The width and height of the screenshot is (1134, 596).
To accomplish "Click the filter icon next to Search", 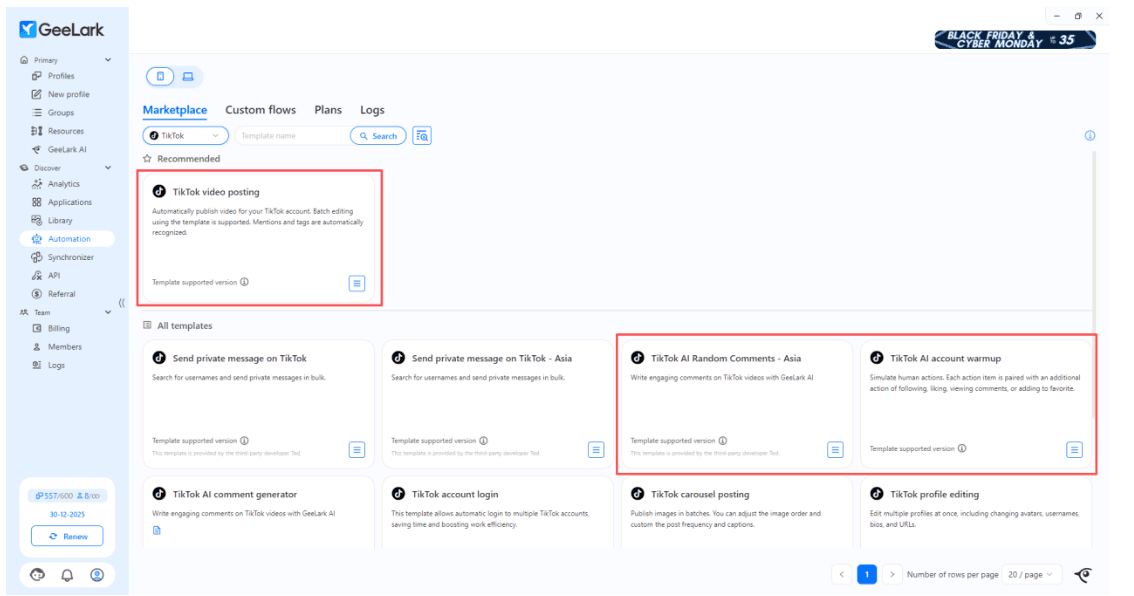I will coord(422,136).
